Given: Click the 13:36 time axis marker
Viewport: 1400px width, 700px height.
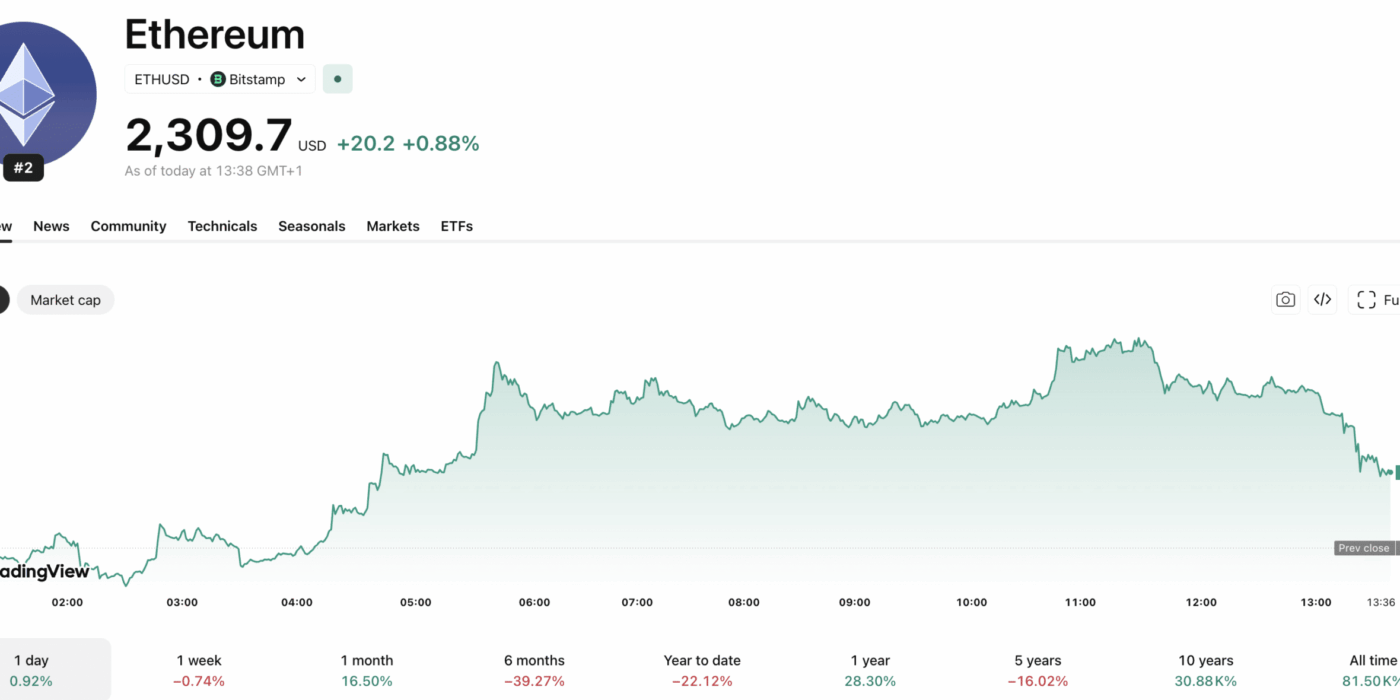Looking at the screenshot, I should (x=1381, y=602).
